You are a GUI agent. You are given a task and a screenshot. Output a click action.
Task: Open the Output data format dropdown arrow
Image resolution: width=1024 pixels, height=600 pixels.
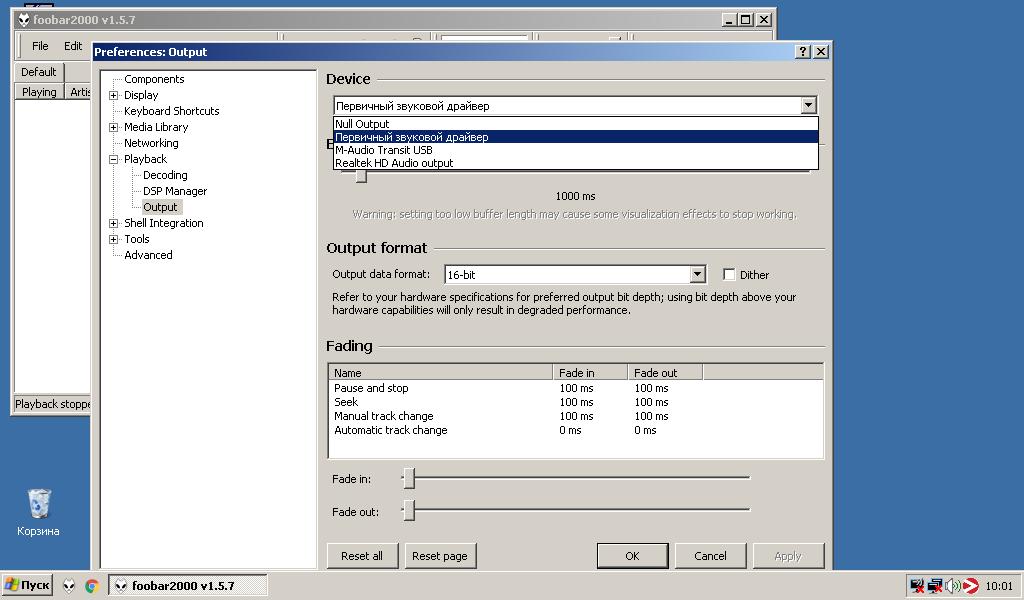coord(697,274)
